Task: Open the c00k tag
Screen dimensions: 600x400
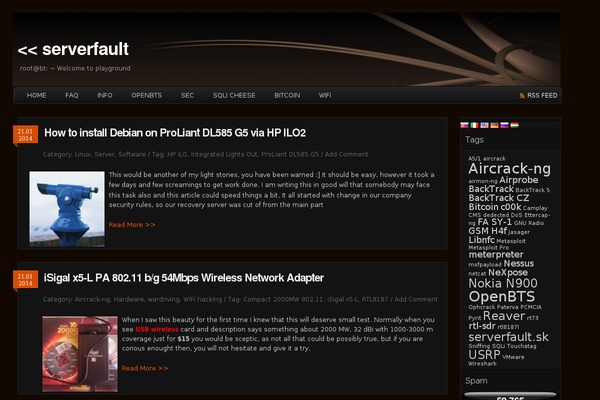Action: click(x=511, y=207)
